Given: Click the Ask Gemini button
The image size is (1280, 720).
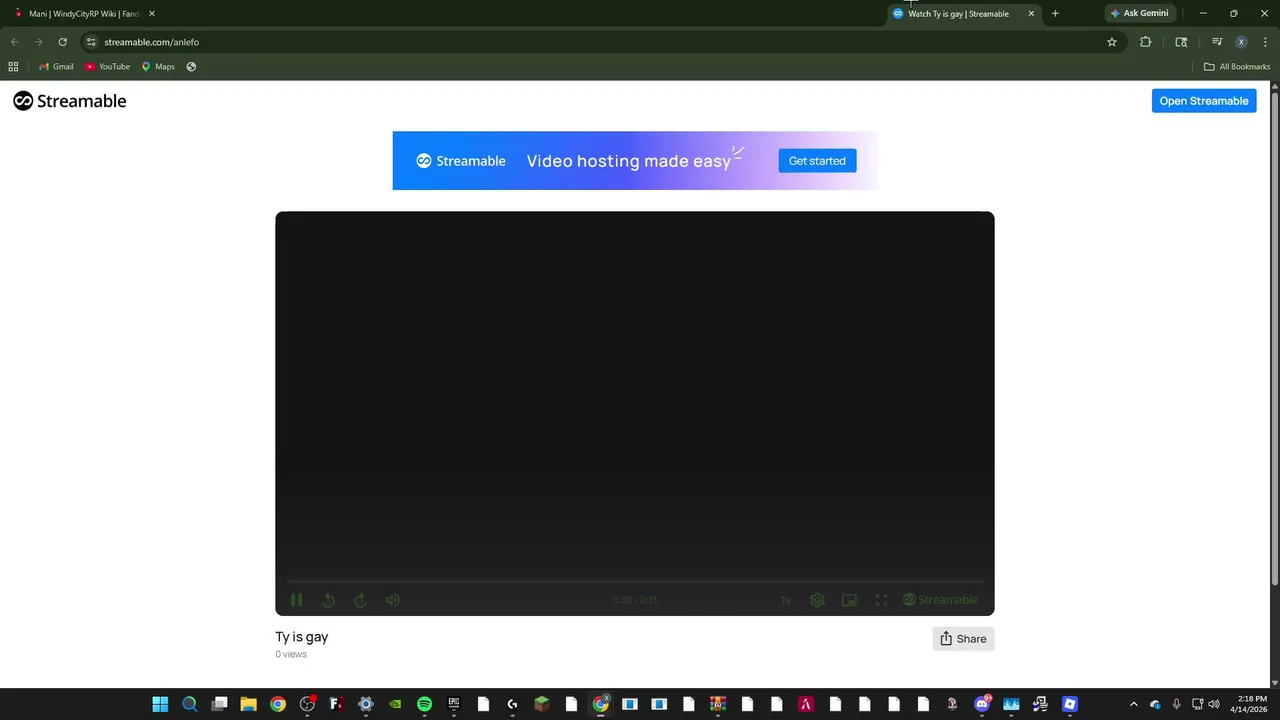Looking at the screenshot, I should pos(1139,14).
